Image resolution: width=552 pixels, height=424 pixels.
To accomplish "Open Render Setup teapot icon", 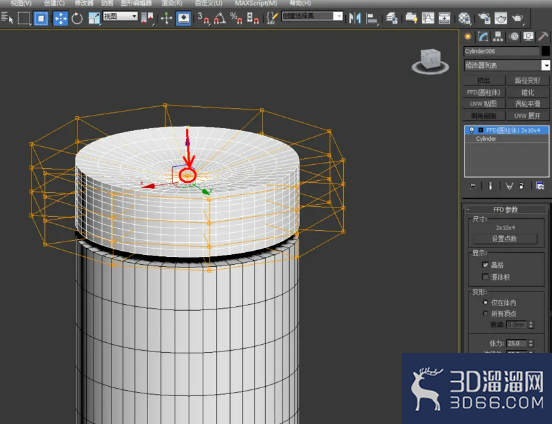I will (484, 18).
